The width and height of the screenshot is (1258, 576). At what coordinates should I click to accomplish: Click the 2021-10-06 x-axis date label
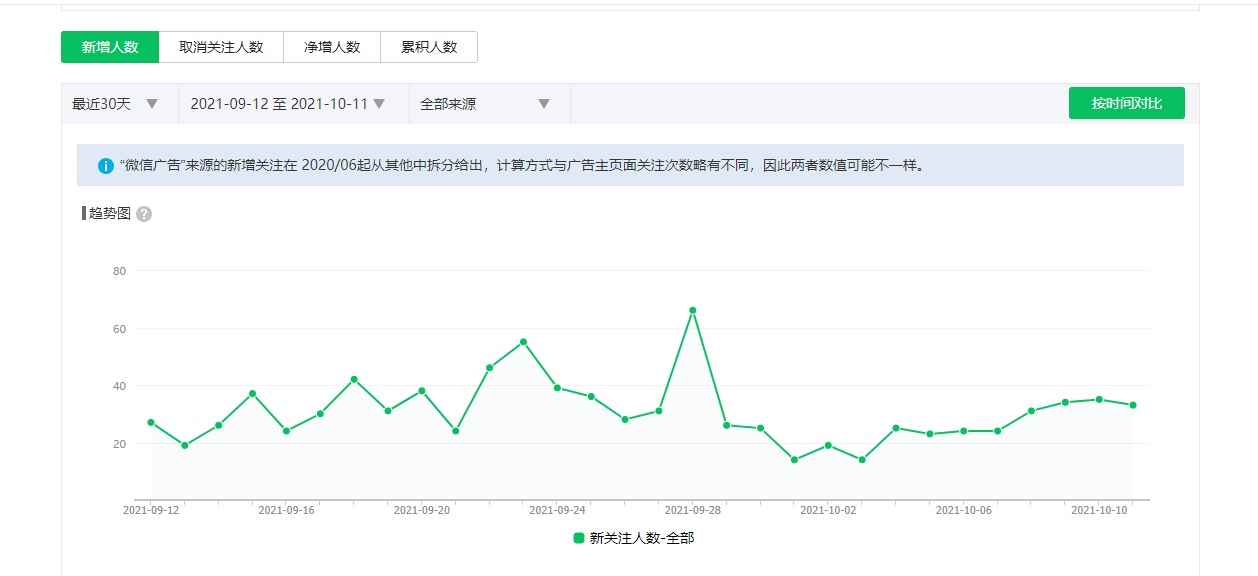click(963, 510)
